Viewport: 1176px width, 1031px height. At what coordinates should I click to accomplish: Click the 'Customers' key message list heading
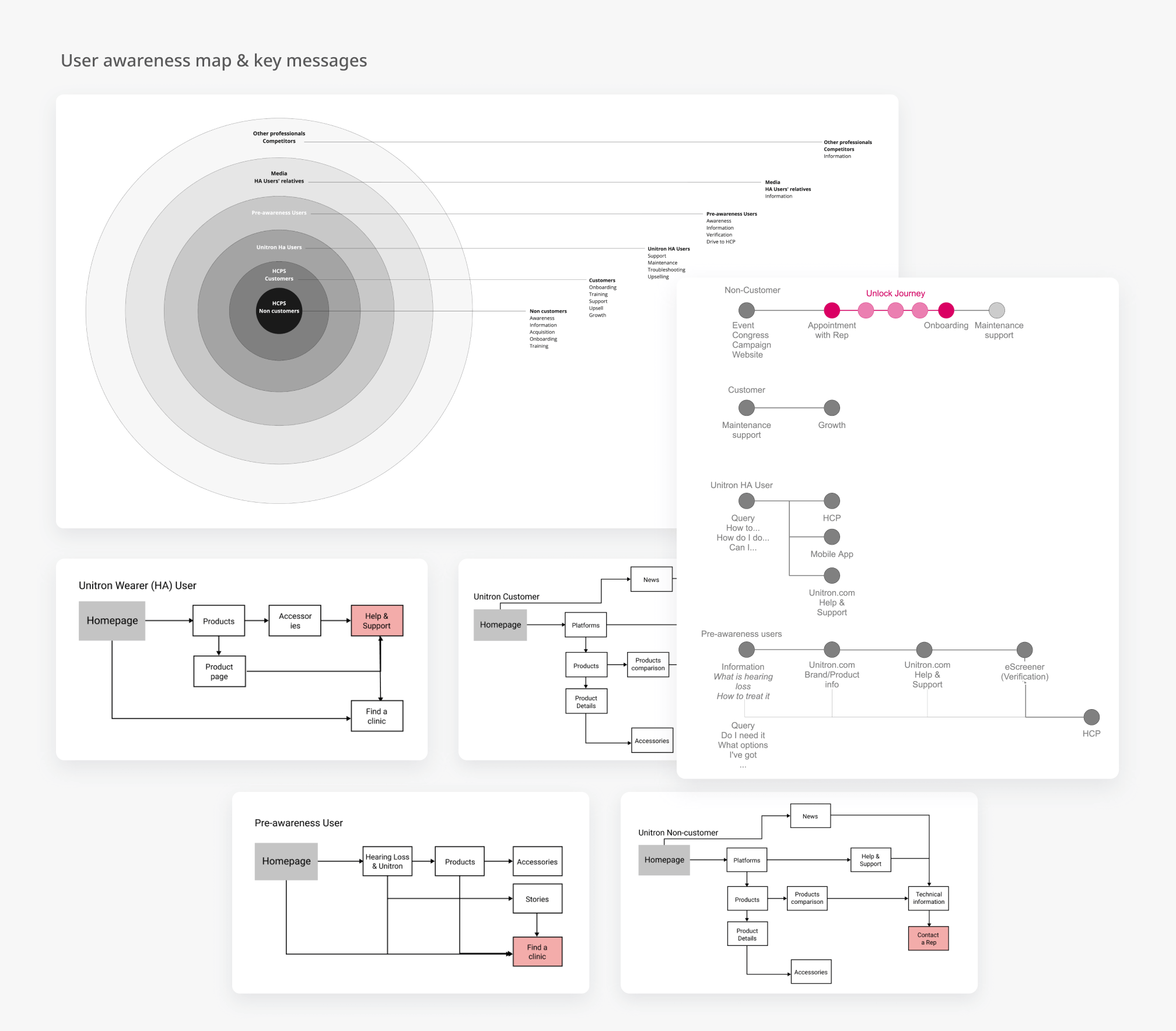602,280
